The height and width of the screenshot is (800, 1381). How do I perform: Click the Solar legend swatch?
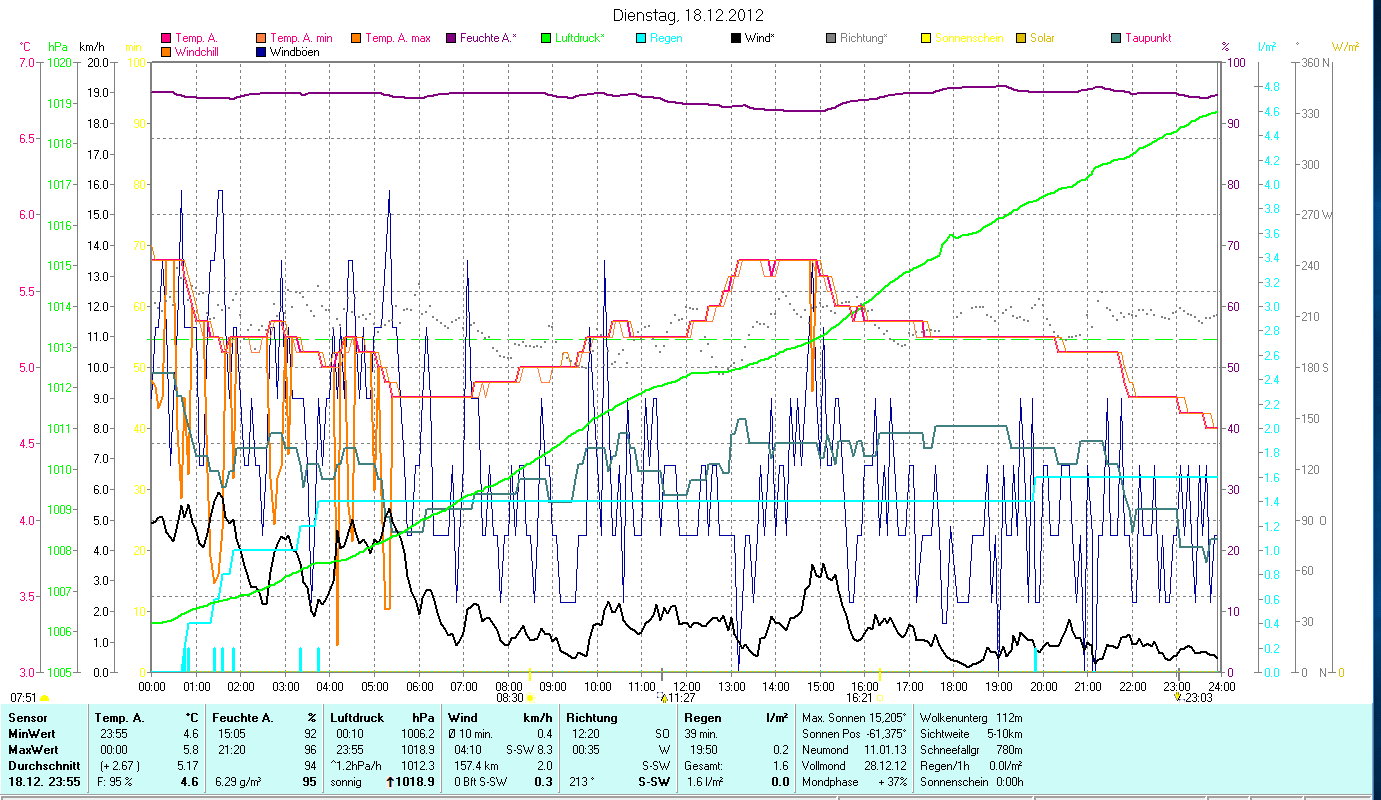tap(1021, 39)
